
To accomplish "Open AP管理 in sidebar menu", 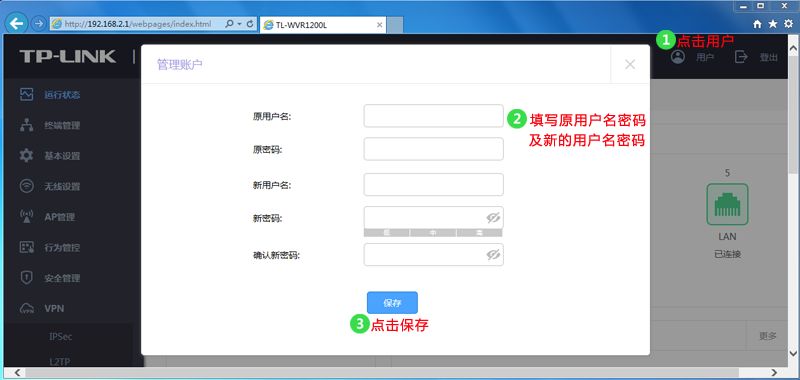I will 60,217.
